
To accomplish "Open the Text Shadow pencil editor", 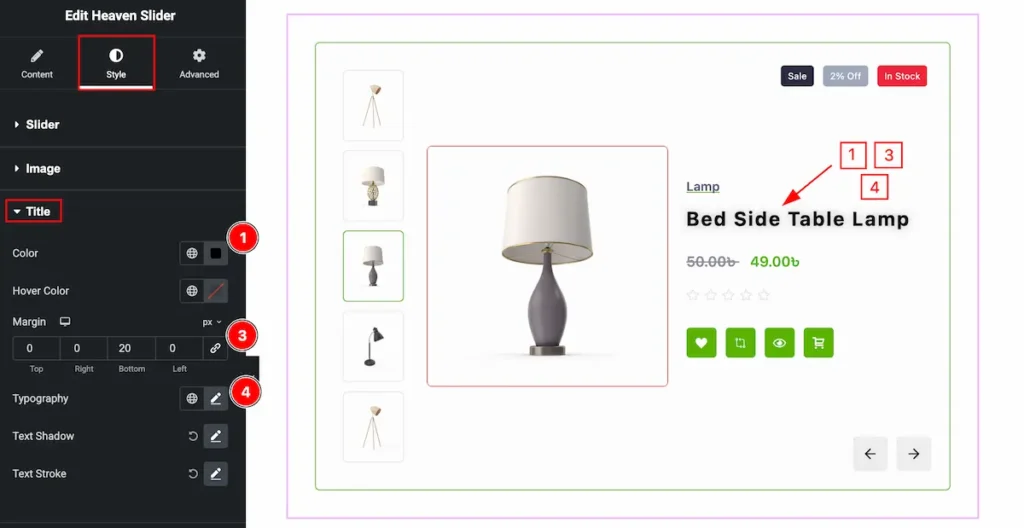I will (216, 436).
